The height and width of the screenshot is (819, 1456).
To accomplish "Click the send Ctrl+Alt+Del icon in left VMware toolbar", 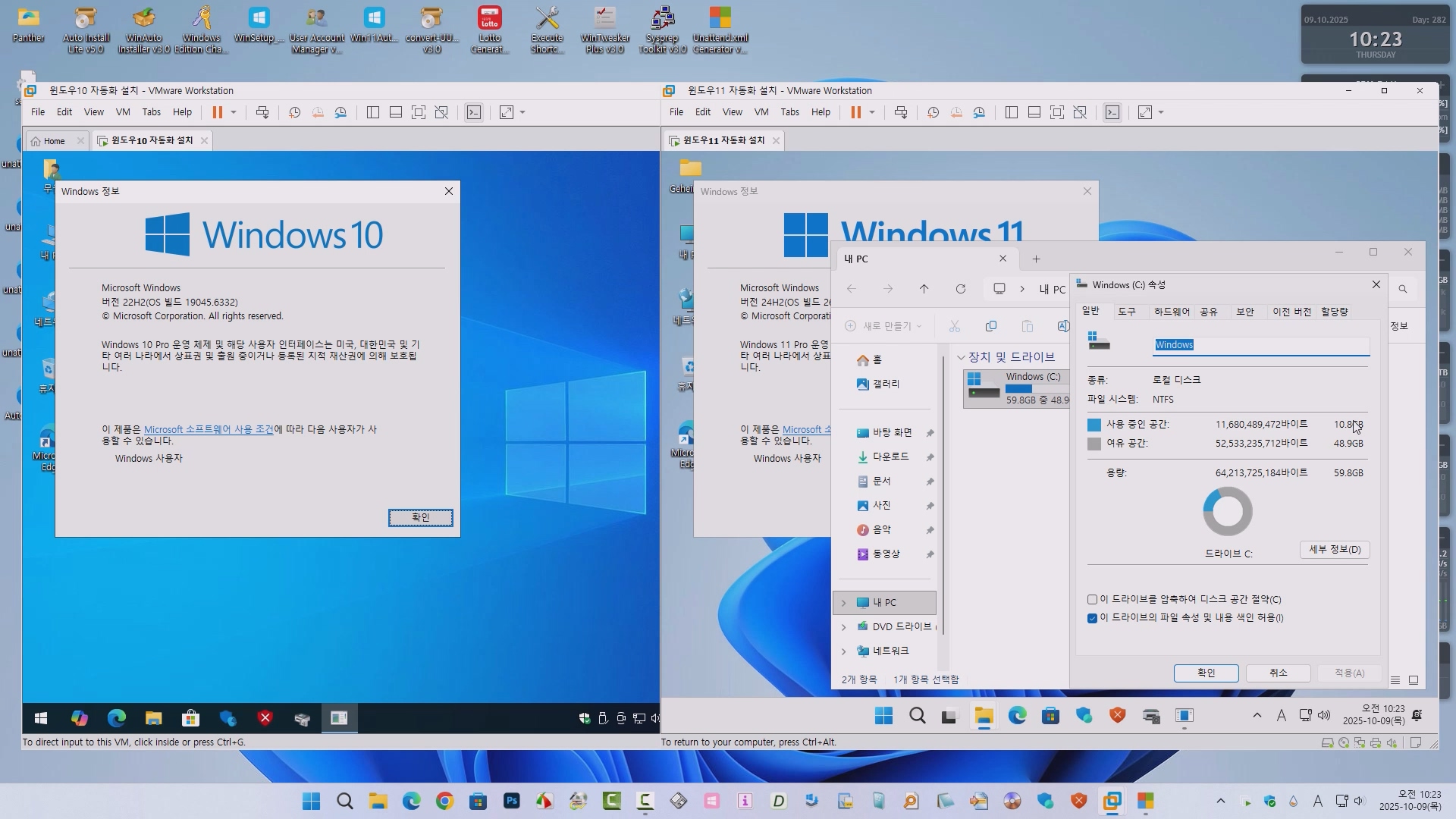I will coord(262,112).
